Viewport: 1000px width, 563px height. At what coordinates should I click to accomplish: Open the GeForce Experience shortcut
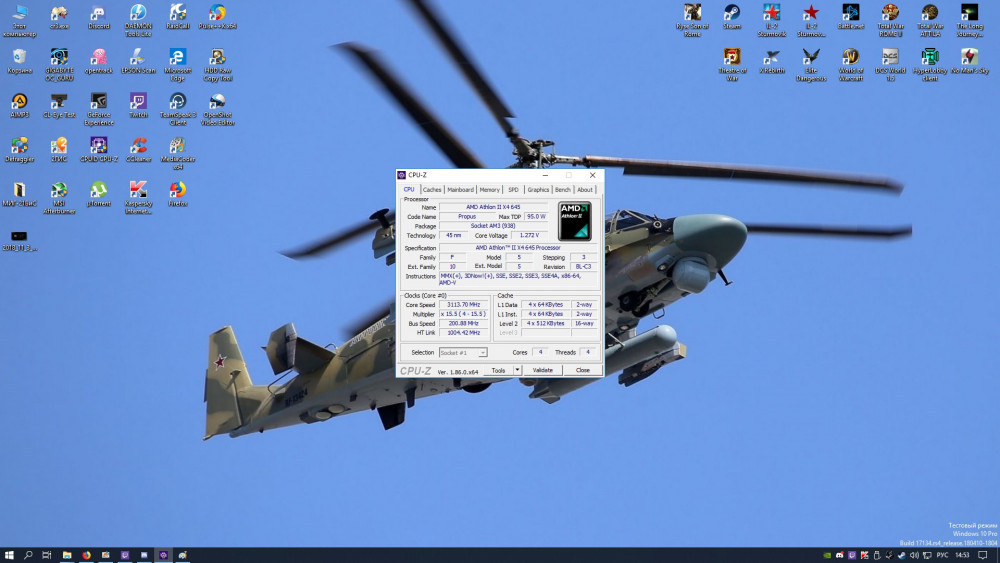coord(99,102)
